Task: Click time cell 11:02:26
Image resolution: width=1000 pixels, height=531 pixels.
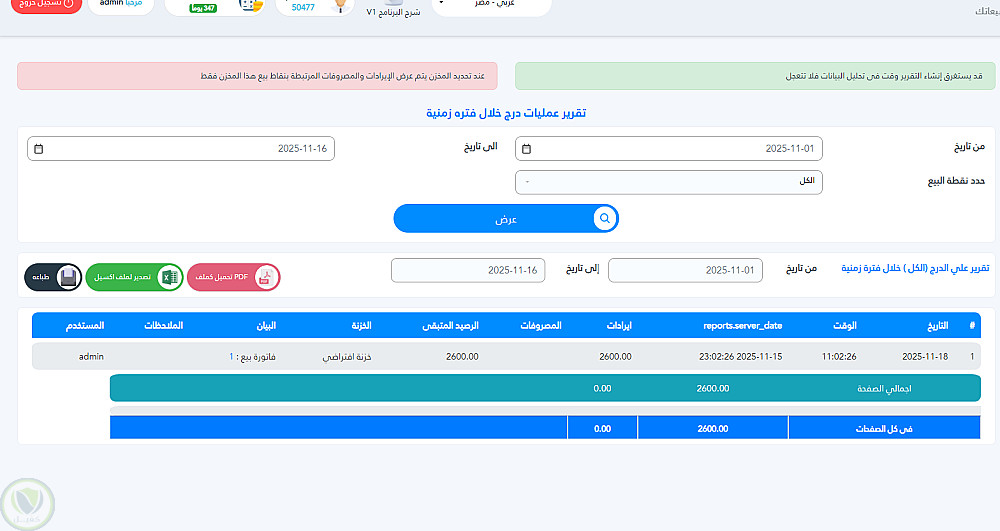Action: click(839, 357)
